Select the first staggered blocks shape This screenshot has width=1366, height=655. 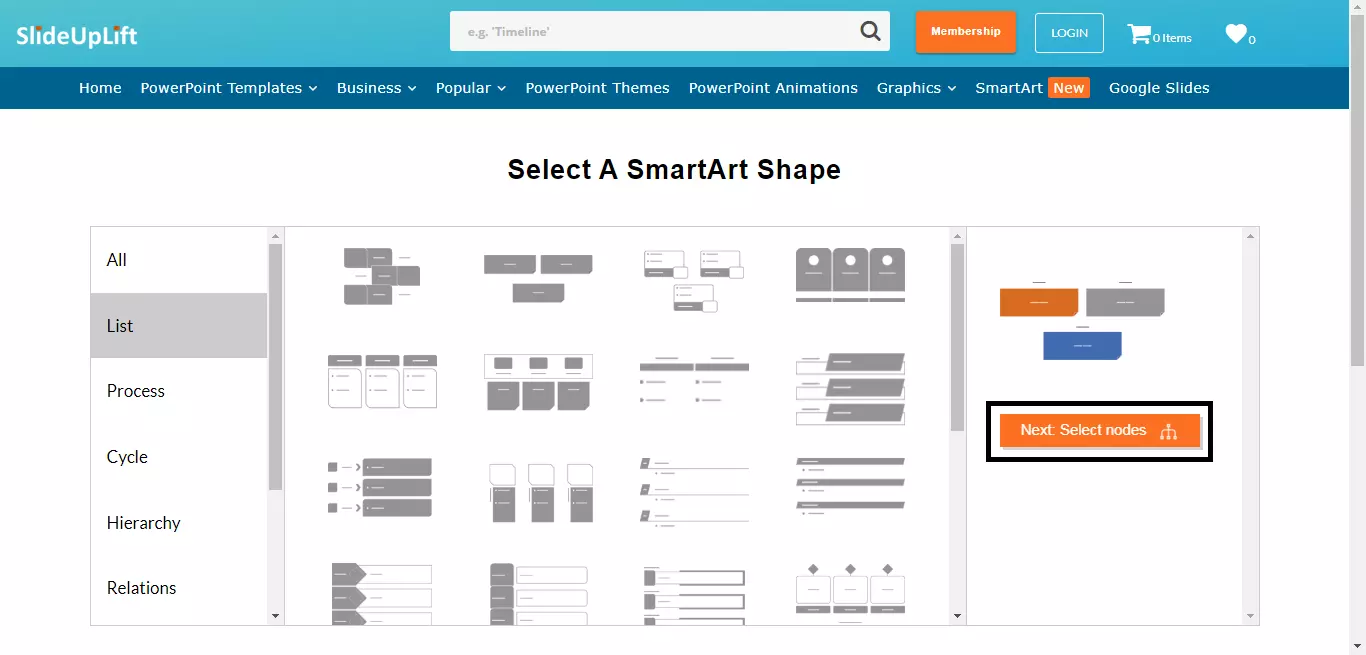[382, 276]
